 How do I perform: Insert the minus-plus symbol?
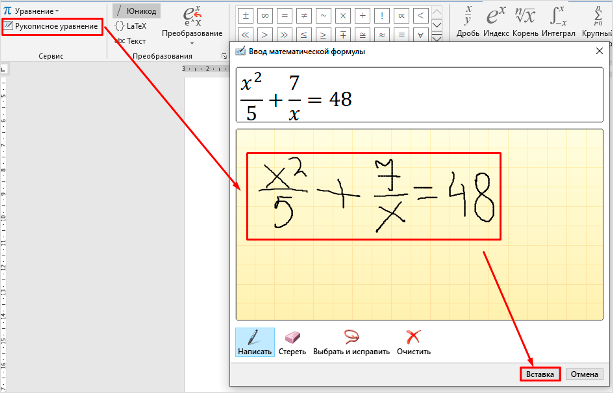[x=343, y=35]
